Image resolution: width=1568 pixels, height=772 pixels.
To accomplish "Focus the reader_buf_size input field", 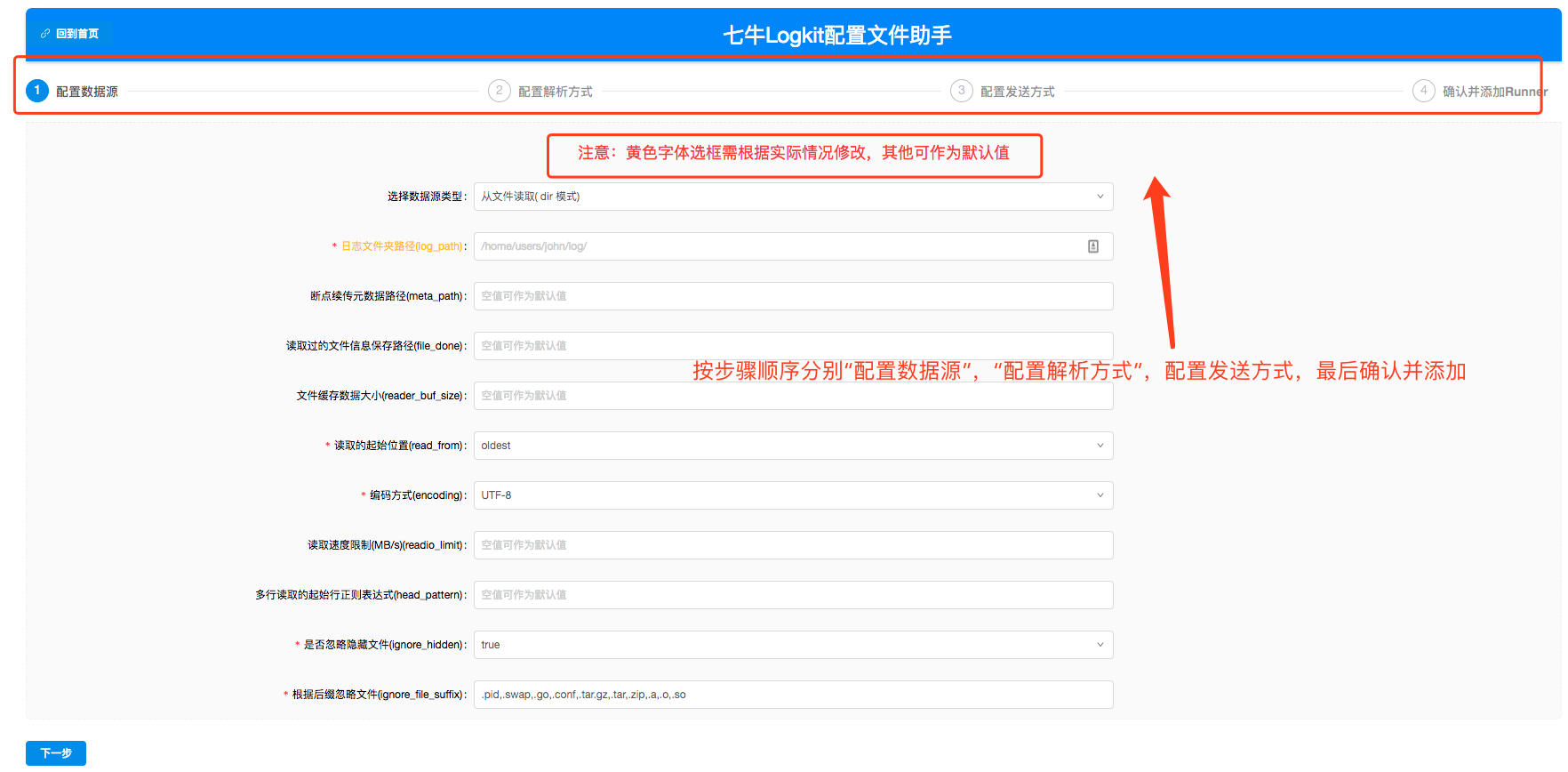I will (x=793, y=396).
